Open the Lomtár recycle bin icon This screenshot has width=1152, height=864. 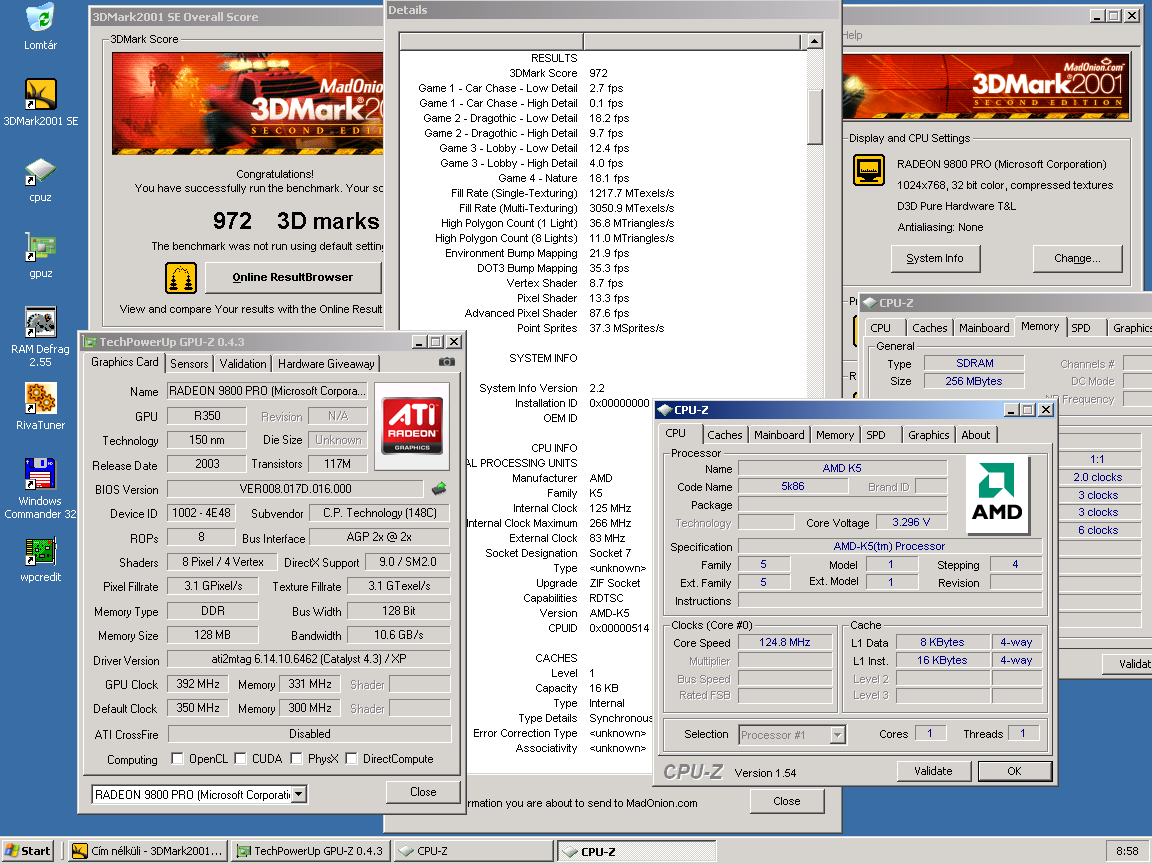[40, 27]
